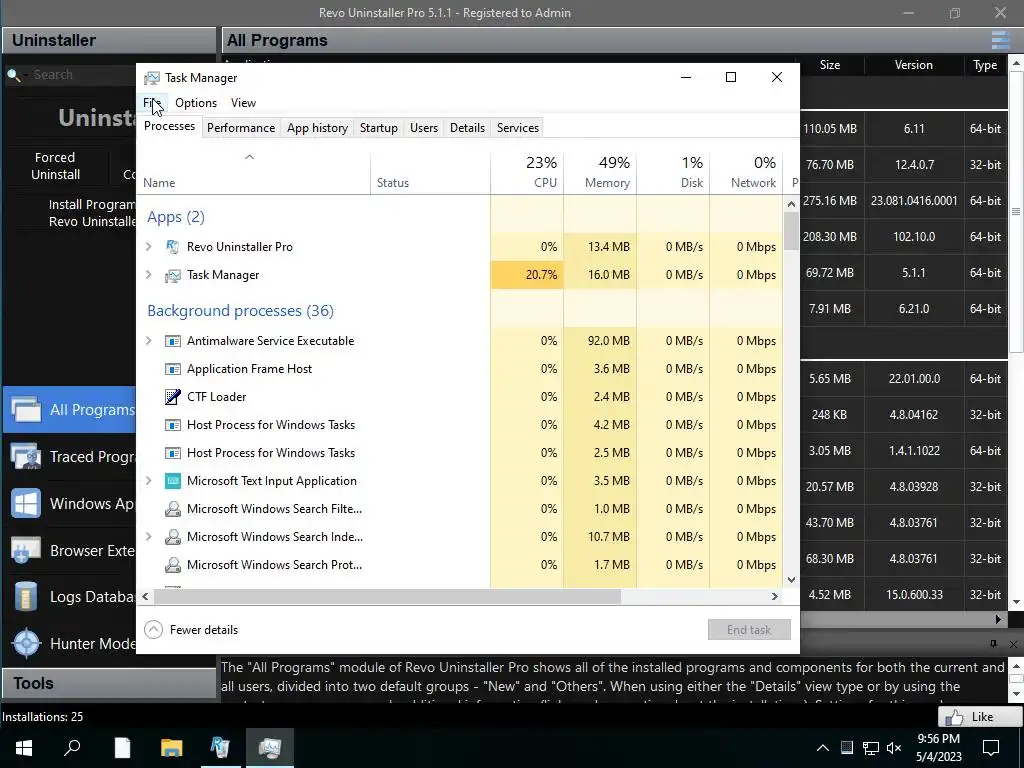Switch to the Performance tab

pyautogui.click(x=241, y=128)
